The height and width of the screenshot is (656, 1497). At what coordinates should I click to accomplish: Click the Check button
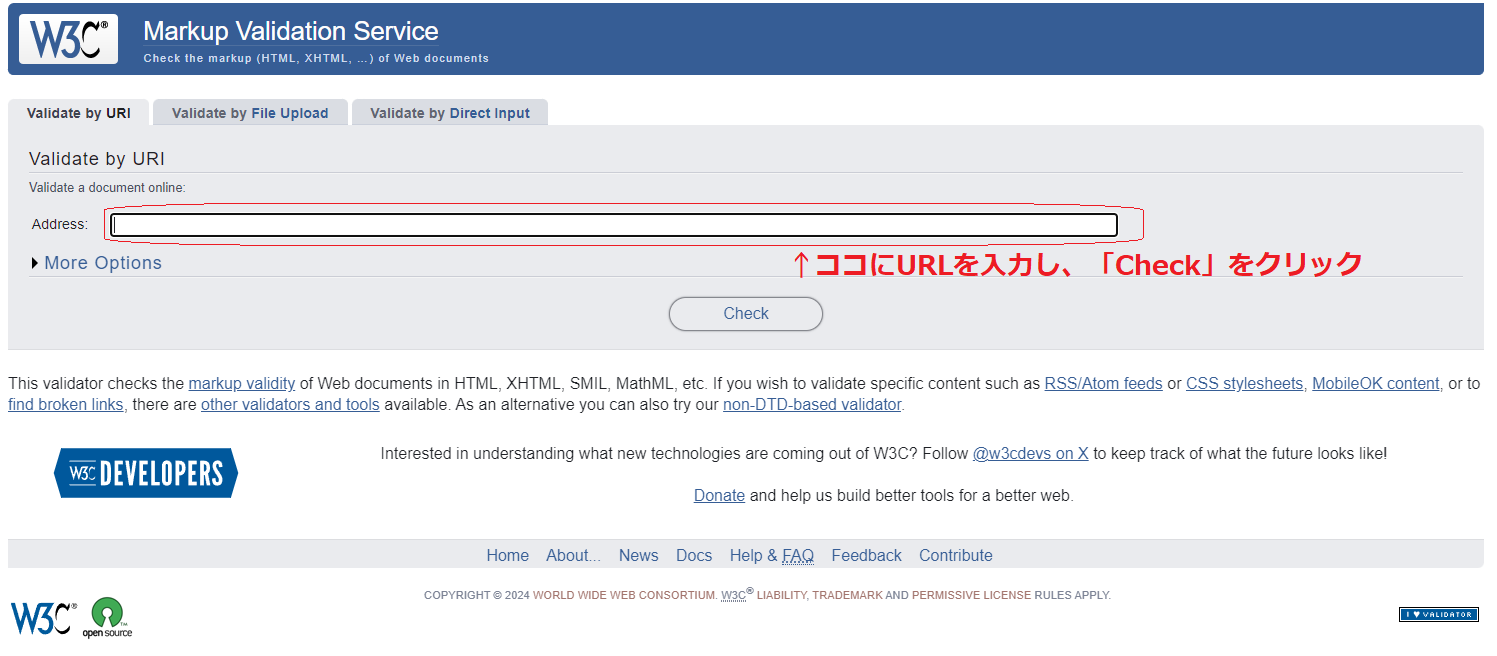tap(745, 313)
